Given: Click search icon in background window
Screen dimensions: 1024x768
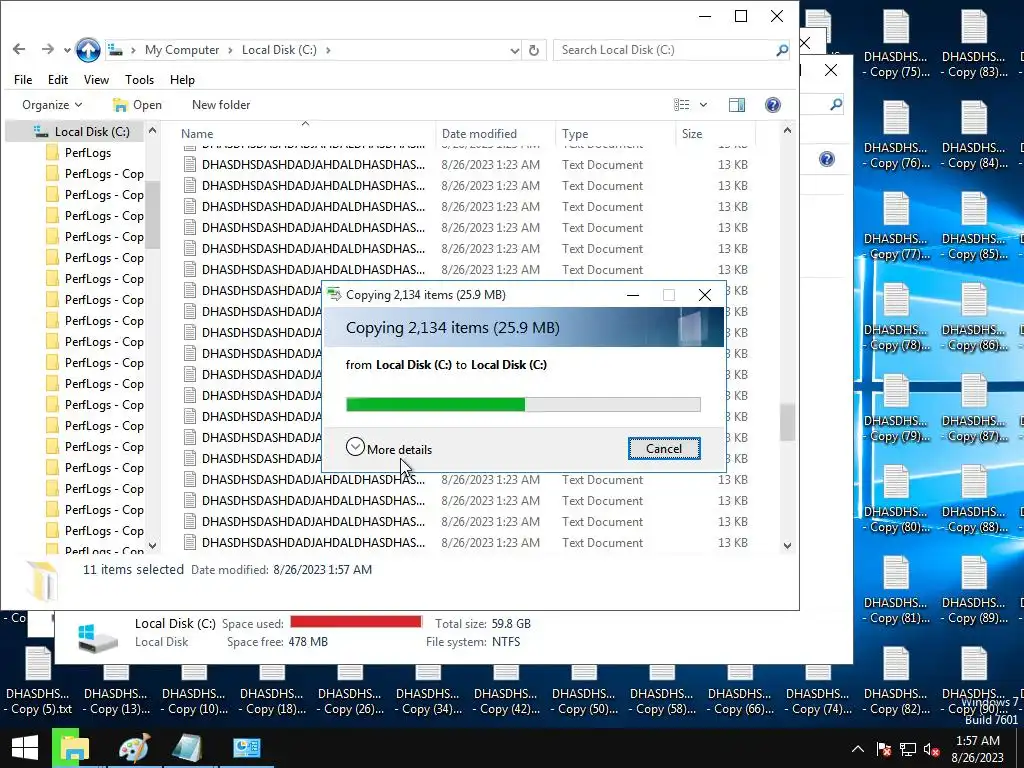Looking at the screenshot, I should pyautogui.click(x=836, y=104).
